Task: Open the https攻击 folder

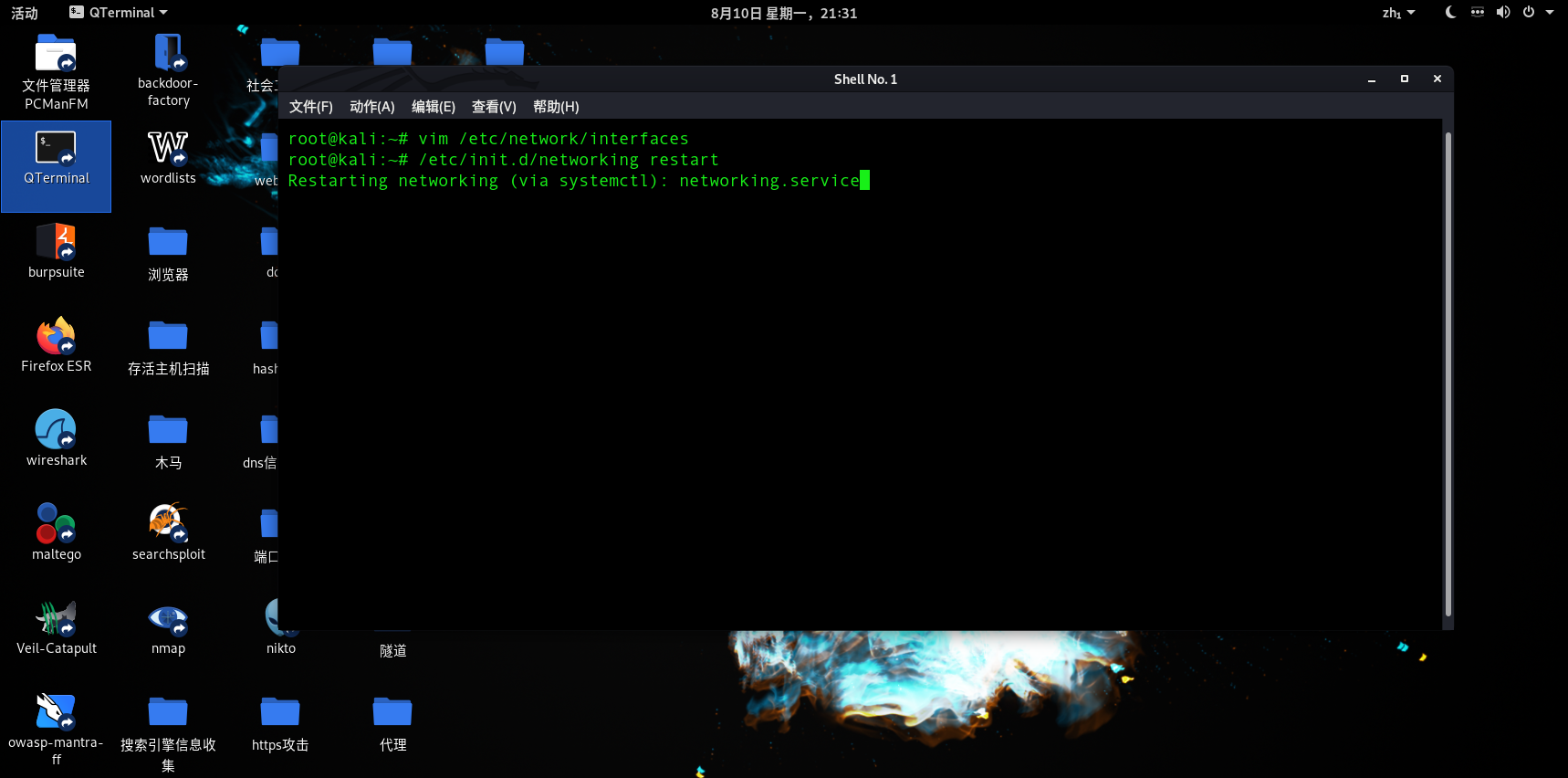Action: pos(280,725)
